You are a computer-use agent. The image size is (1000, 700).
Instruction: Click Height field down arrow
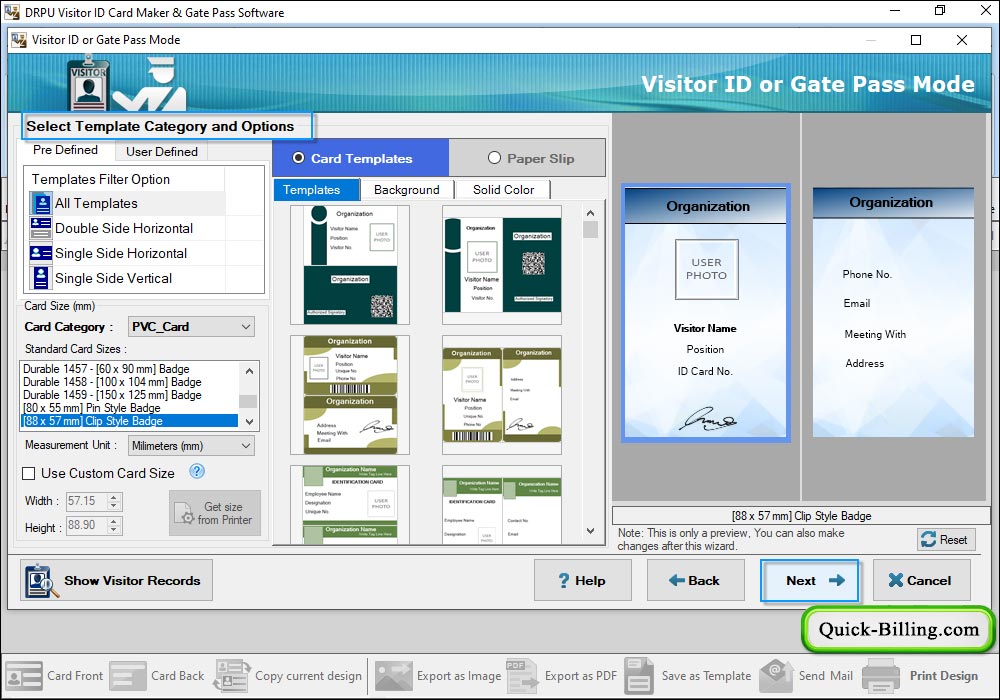tap(114, 530)
